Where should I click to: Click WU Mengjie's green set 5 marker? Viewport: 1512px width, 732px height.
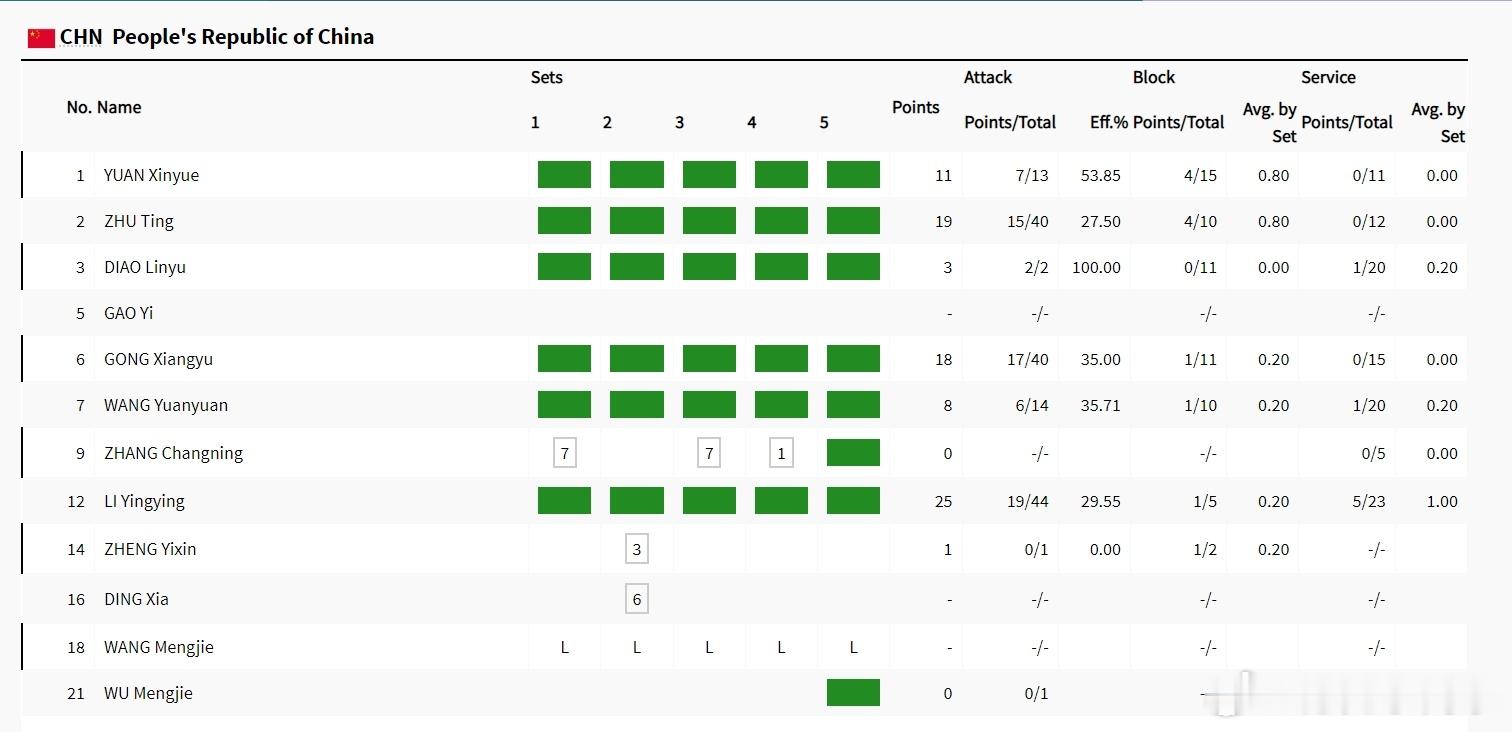[853, 693]
